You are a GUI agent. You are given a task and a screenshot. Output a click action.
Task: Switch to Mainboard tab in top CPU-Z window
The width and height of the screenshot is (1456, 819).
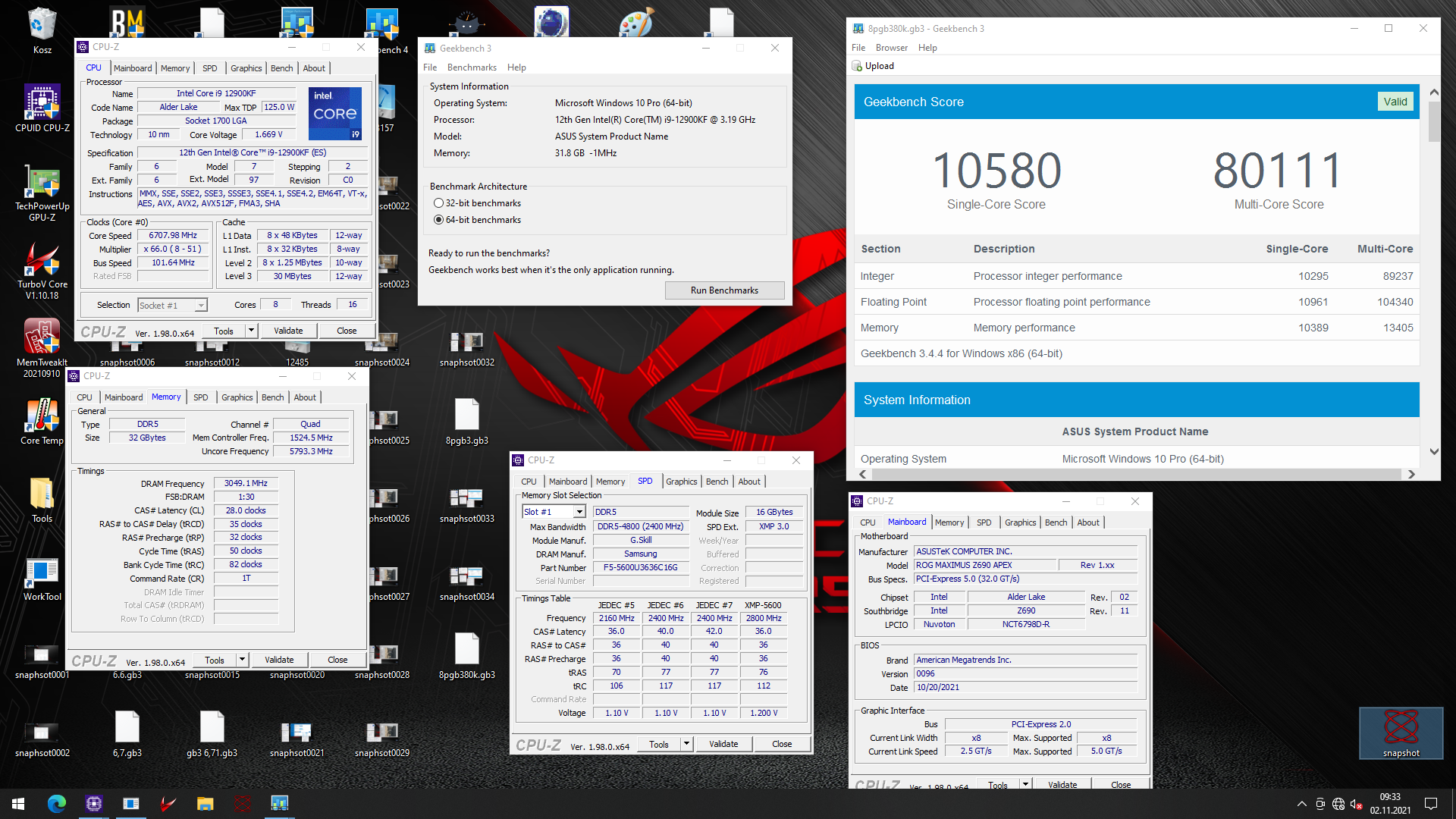(x=133, y=68)
